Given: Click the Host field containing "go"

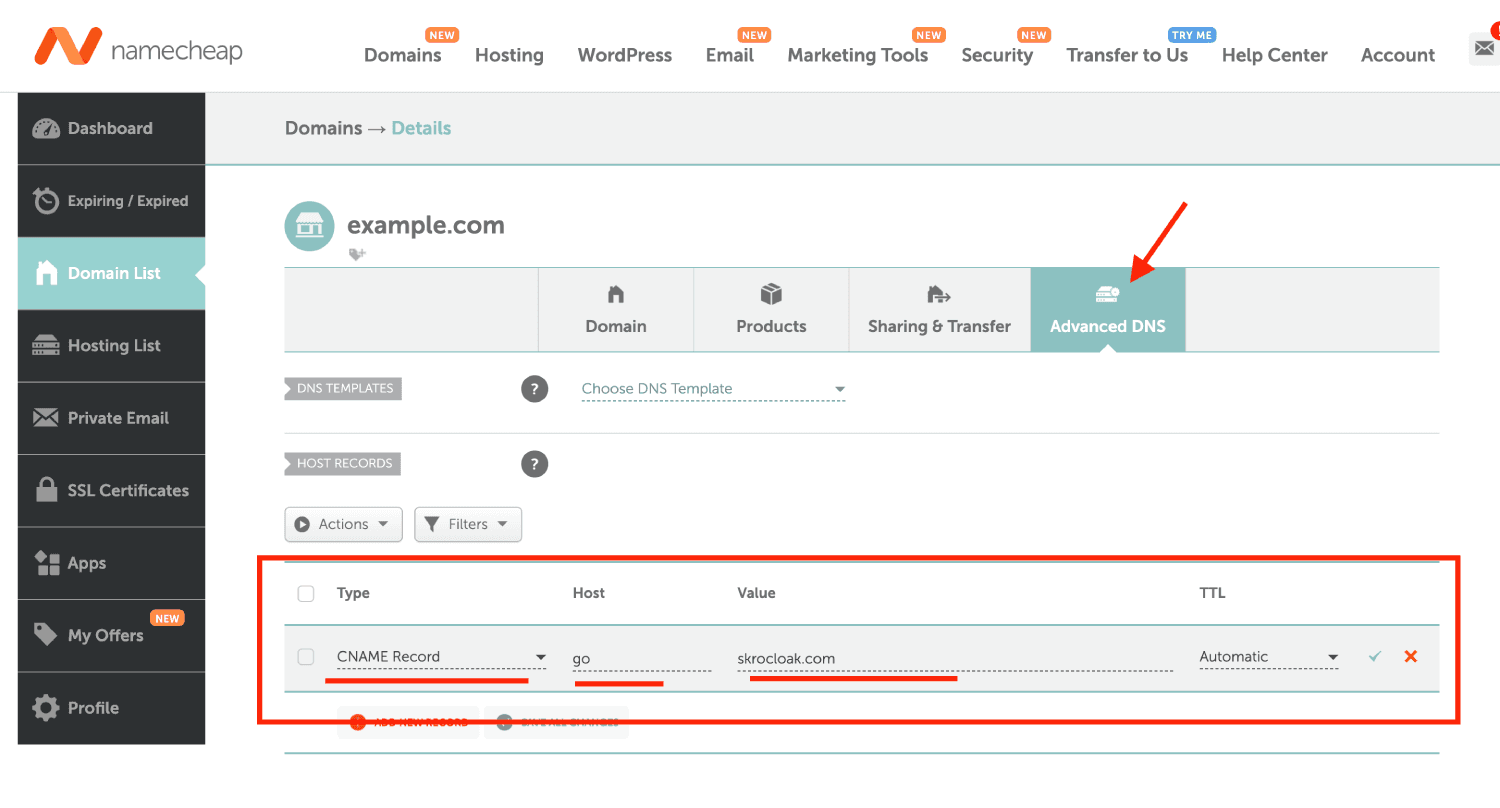Looking at the screenshot, I should (x=641, y=658).
